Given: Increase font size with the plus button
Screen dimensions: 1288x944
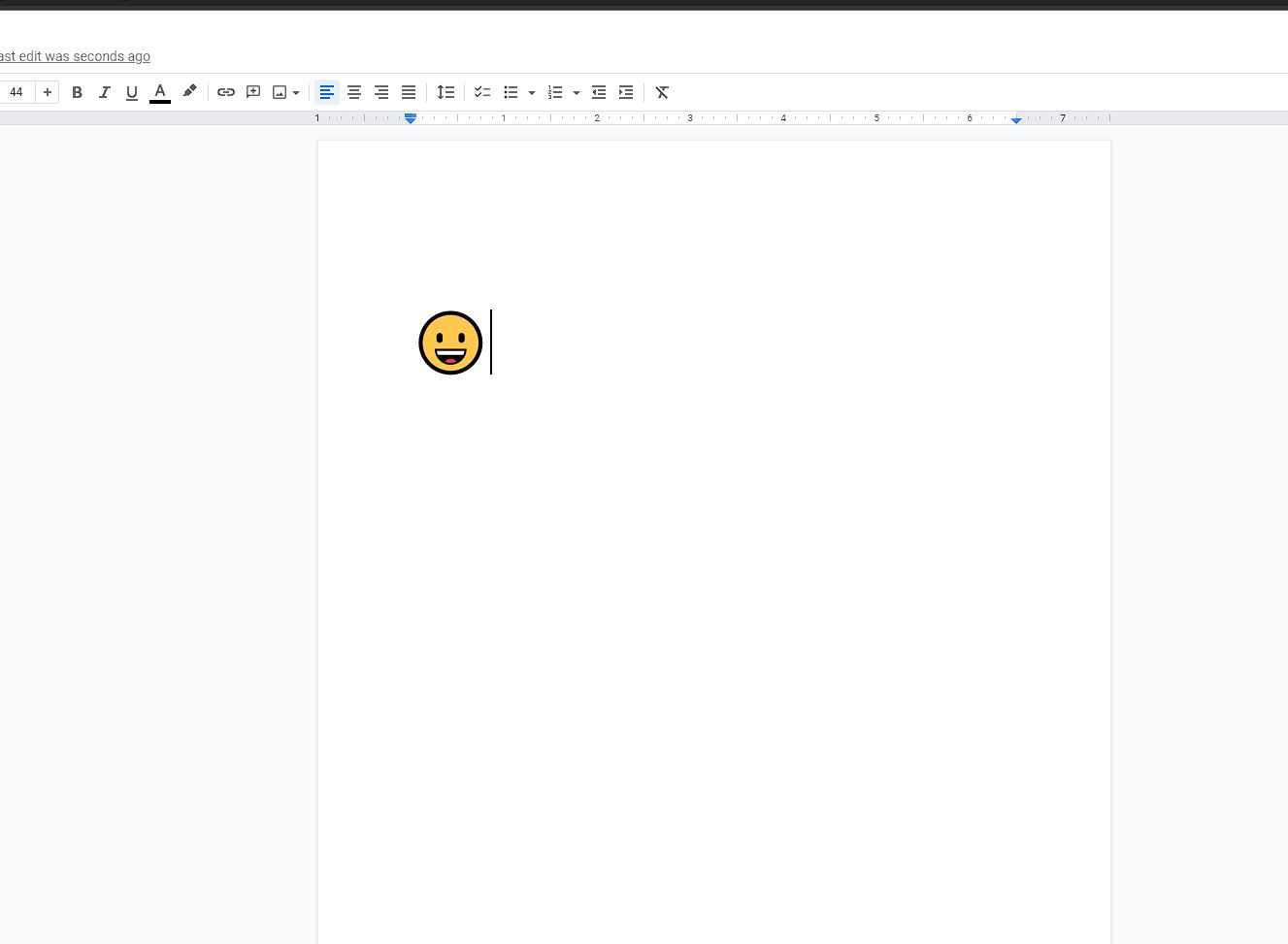Looking at the screenshot, I should (x=48, y=92).
